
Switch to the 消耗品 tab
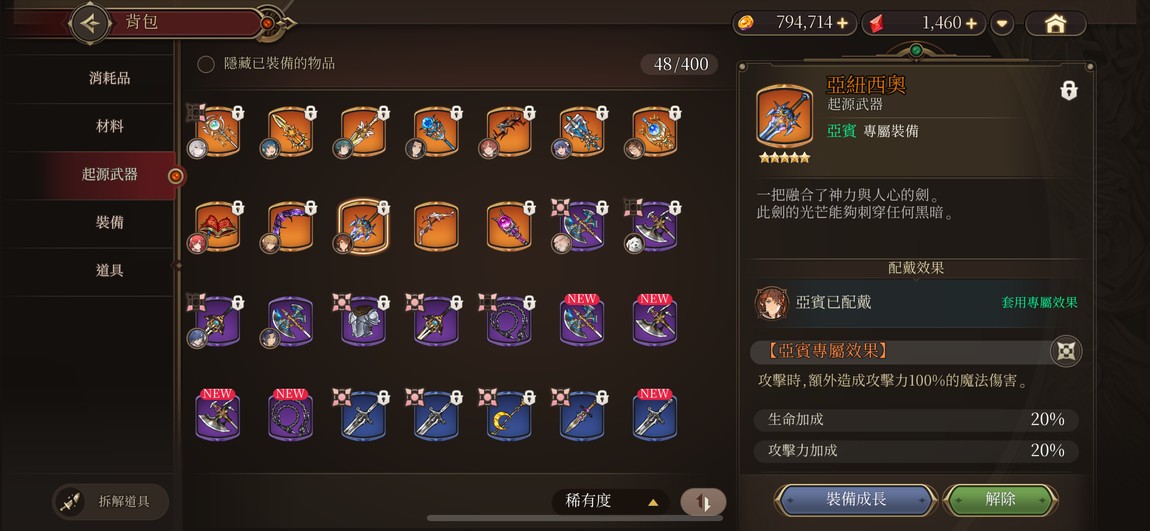click(109, 78)
